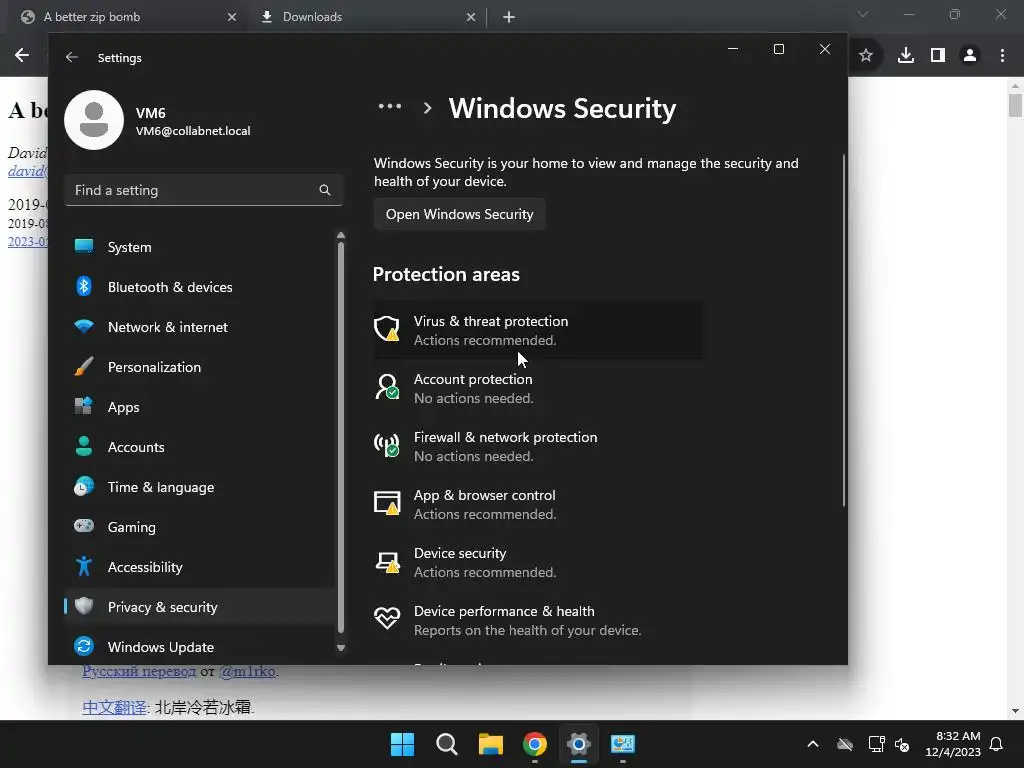Expand the breadcrumb ellipsis menu
This screenshot has height=768, width=1024.
(x=390, y=106)
